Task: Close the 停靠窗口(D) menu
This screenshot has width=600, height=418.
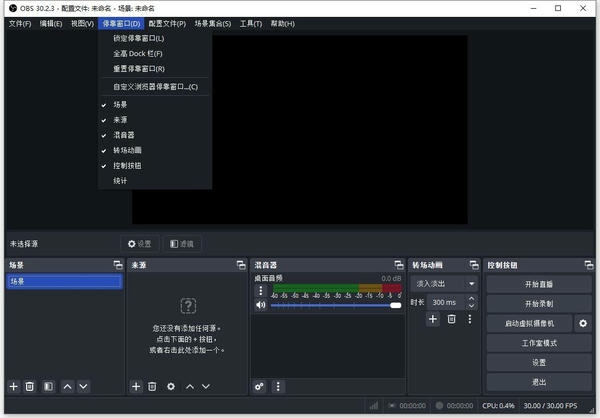Action: coord(121,24)
